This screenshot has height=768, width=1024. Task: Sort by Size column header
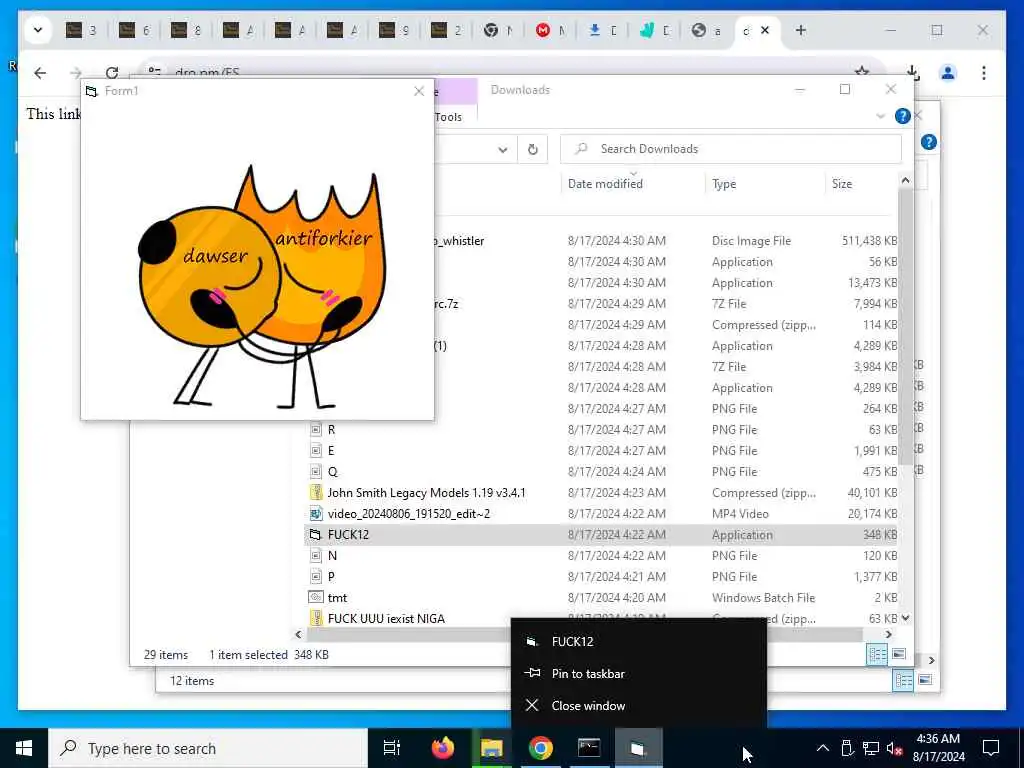(x=842, y=184)
